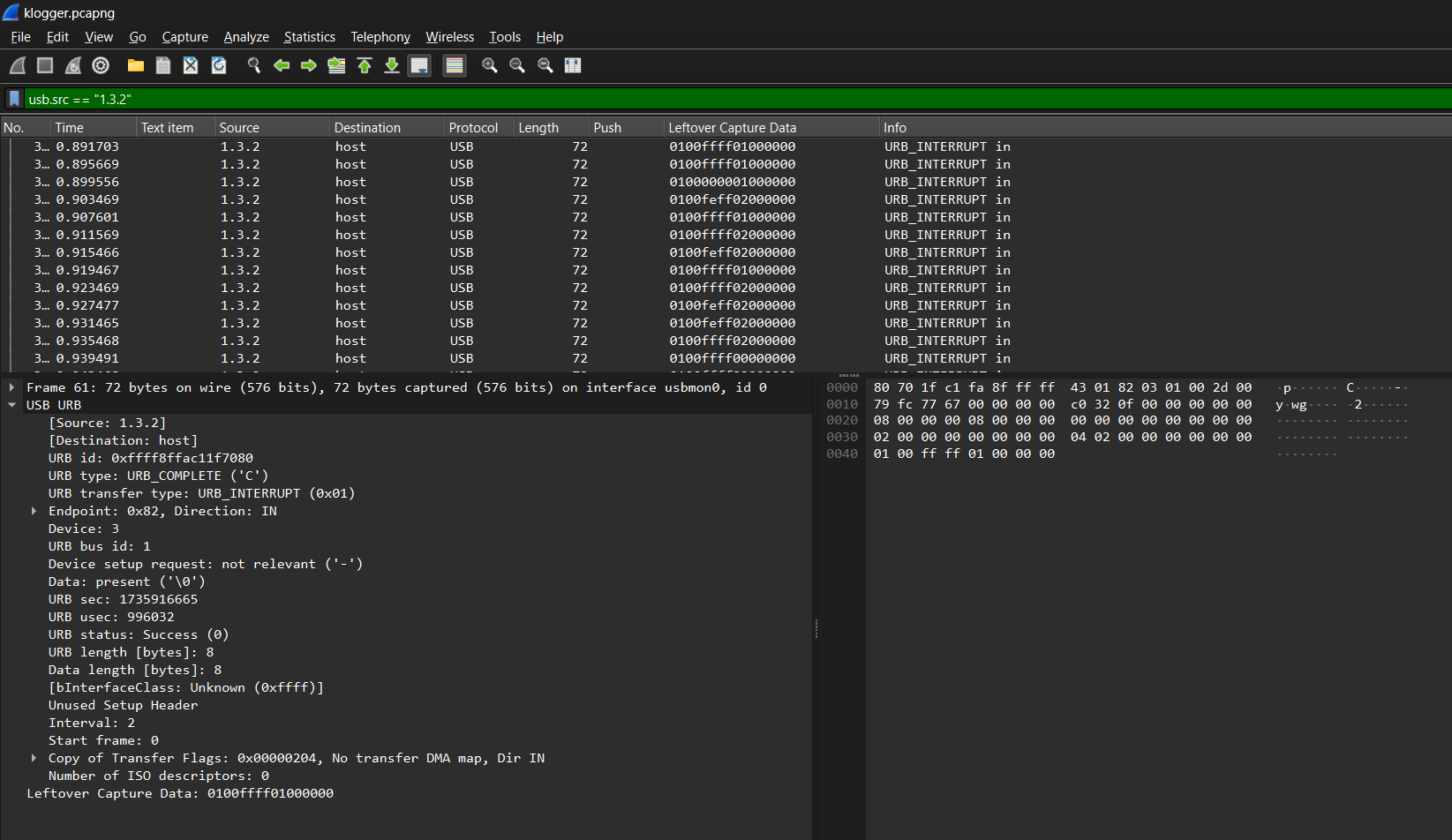
Task: Toggle auto-scroll during live capture
Action: coord(419,65)
